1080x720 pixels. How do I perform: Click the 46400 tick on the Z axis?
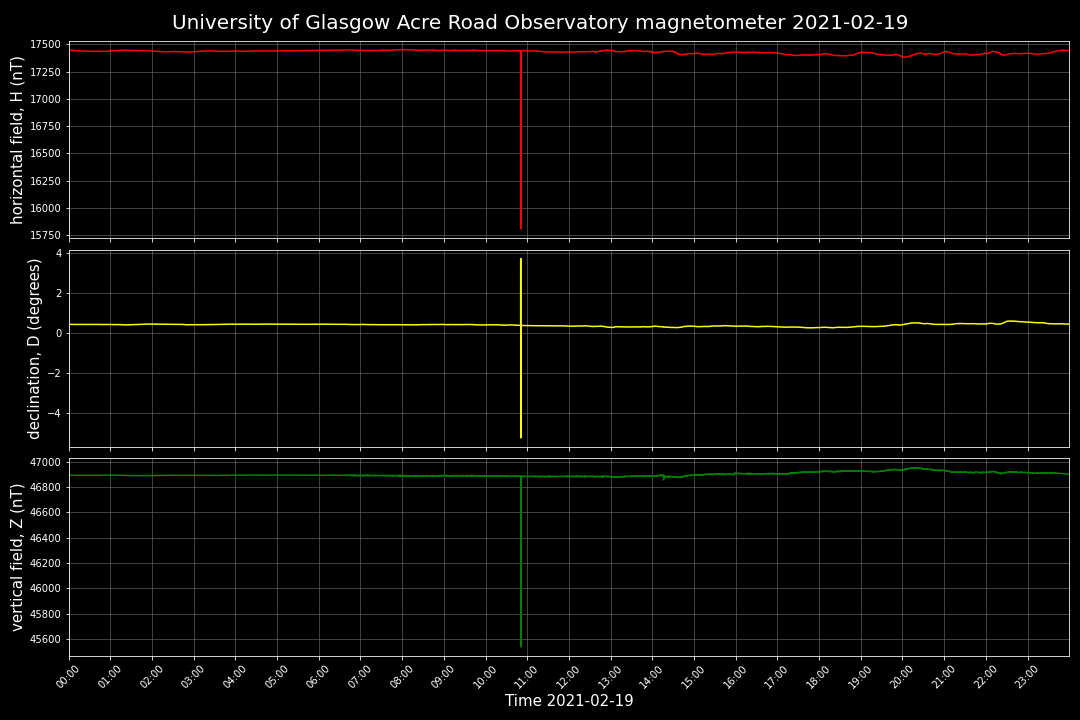click(45, 538)
